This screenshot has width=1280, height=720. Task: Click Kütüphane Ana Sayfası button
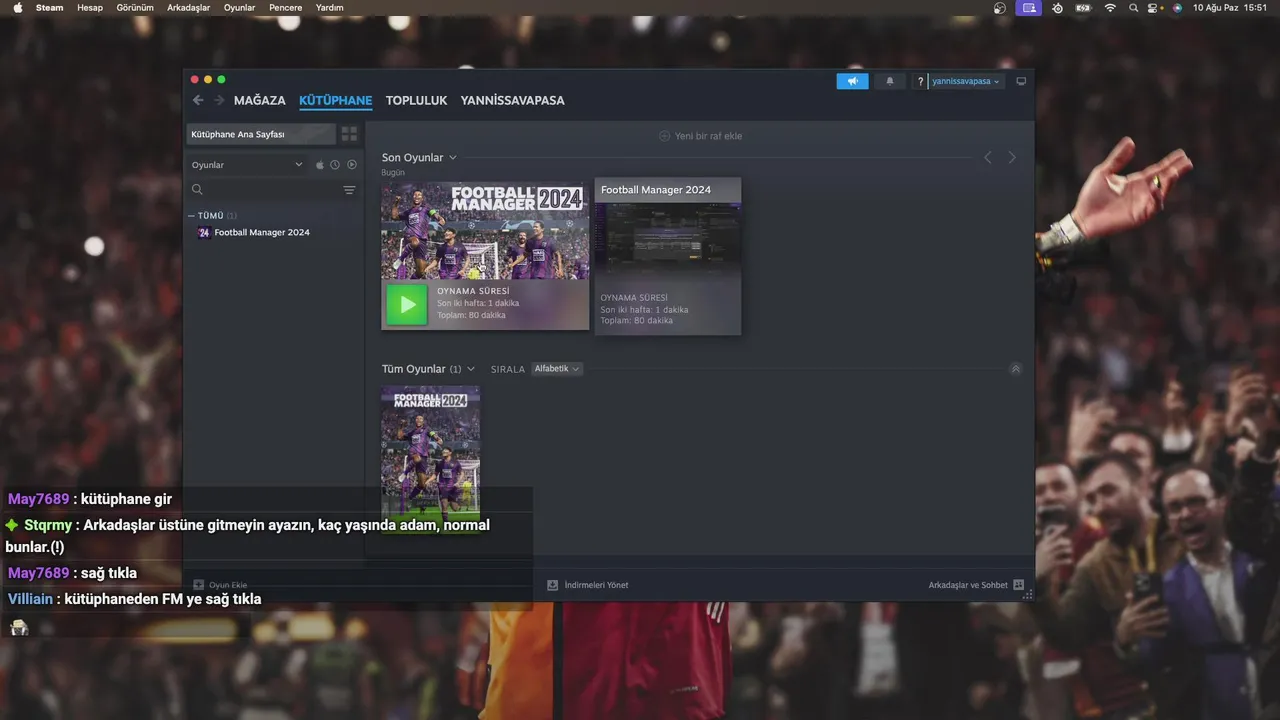(x=261, y=134)
